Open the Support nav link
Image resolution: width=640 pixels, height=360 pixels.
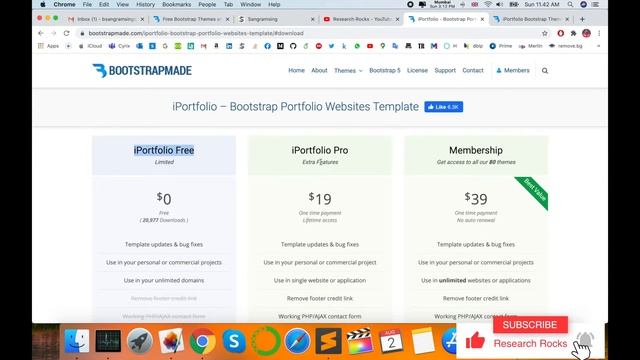pyautogui.click(x=445, y=71)
